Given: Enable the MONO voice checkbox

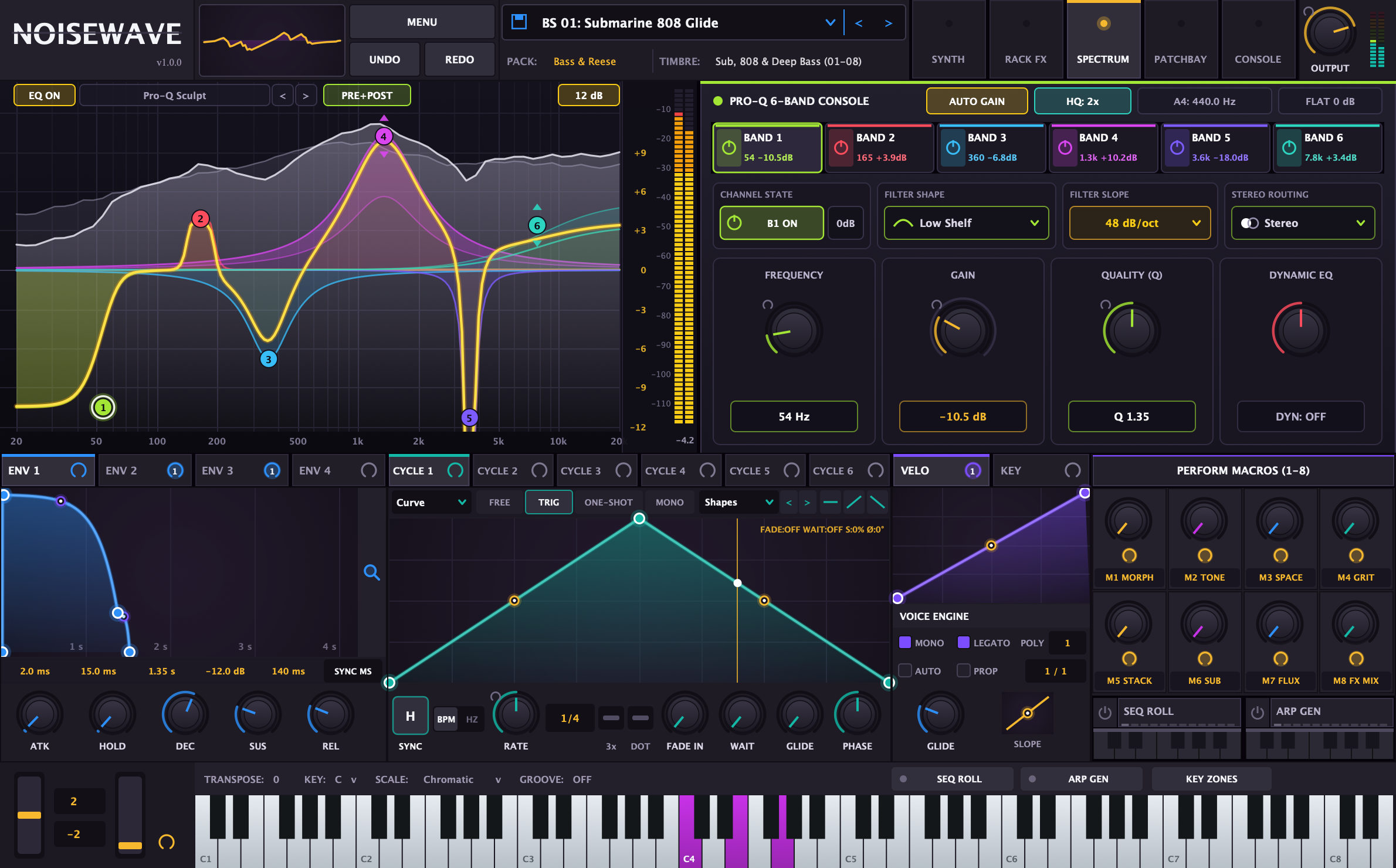Looking at the screenshot, I should [x=905, y=642].
